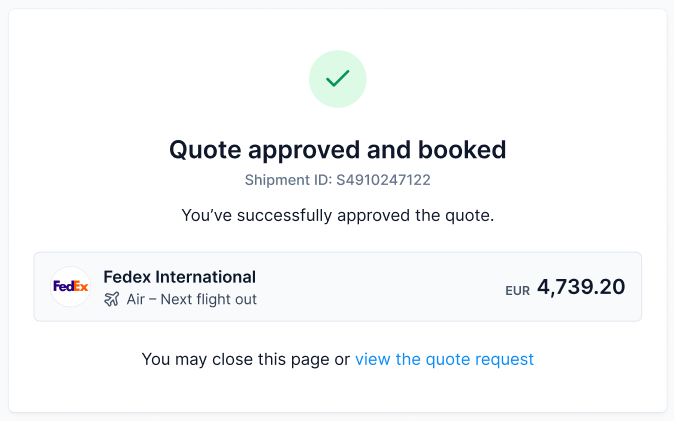Viewport: 674px width, 421px height.
Task: Click the Fedex International carrier name
Action: tap(180, 277)
